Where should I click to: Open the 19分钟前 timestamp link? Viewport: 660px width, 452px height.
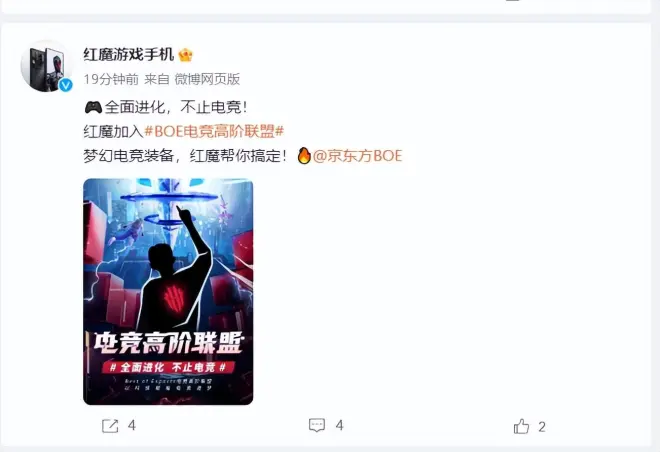click(111, 79)
